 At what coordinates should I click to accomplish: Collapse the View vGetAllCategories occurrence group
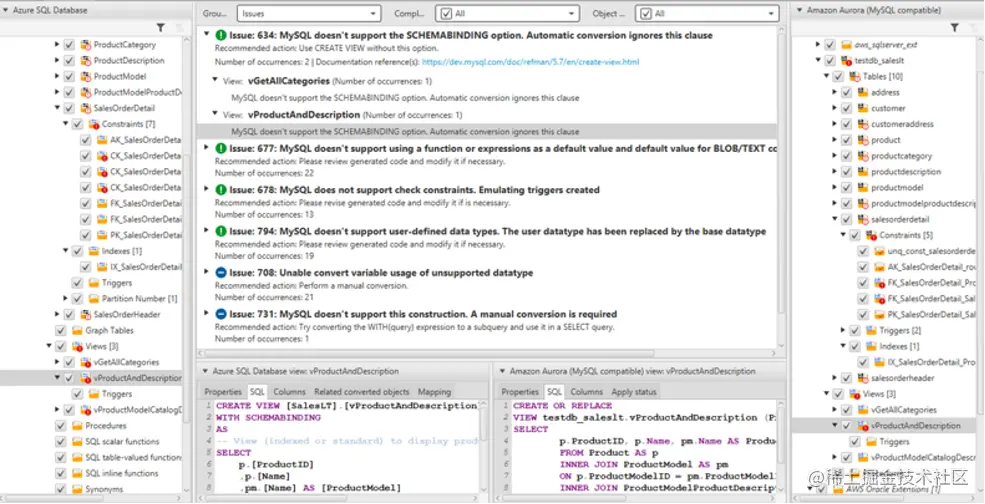tap(215, 80)
